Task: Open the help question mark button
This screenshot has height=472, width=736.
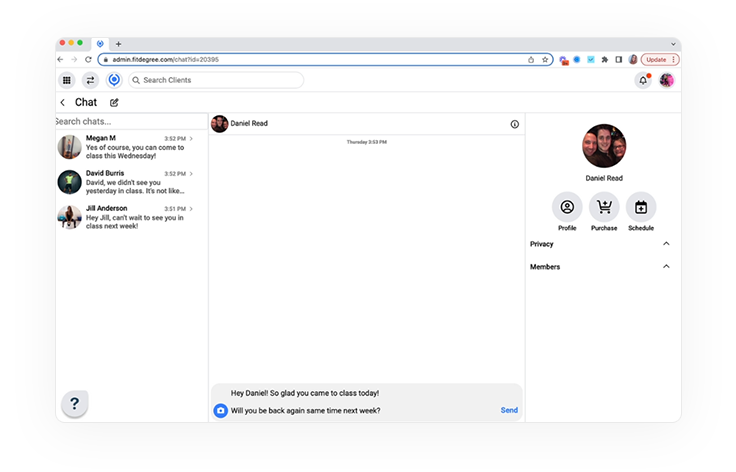Action: pos(75,403)
